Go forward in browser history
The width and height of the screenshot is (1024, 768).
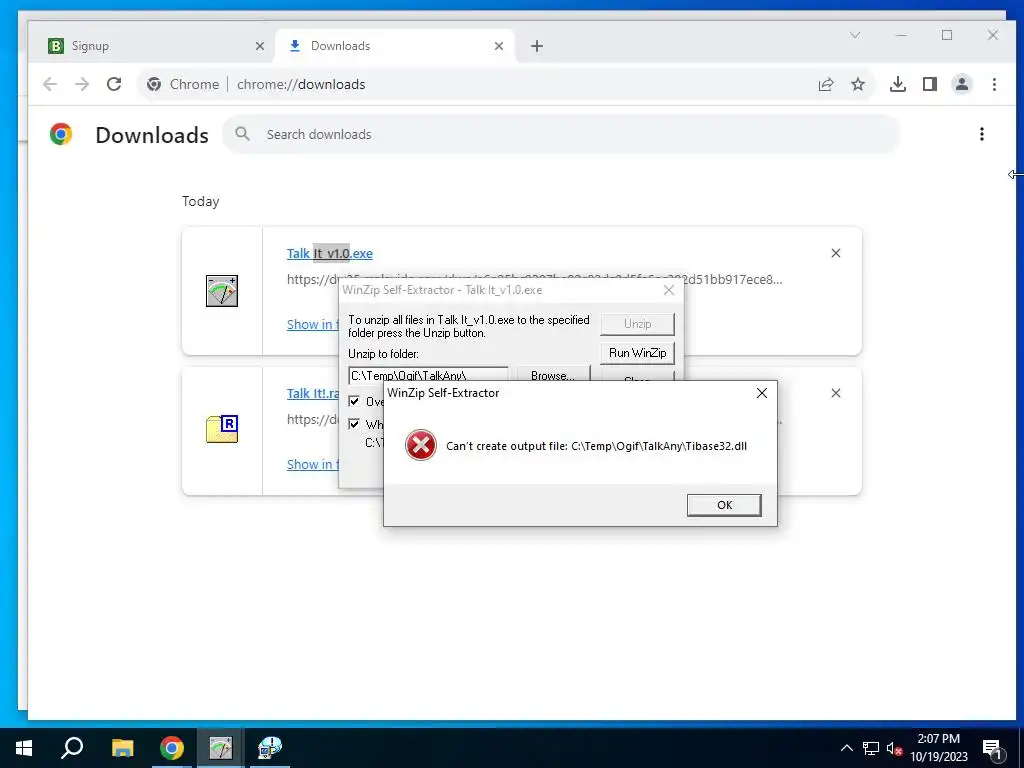(82, 84)
